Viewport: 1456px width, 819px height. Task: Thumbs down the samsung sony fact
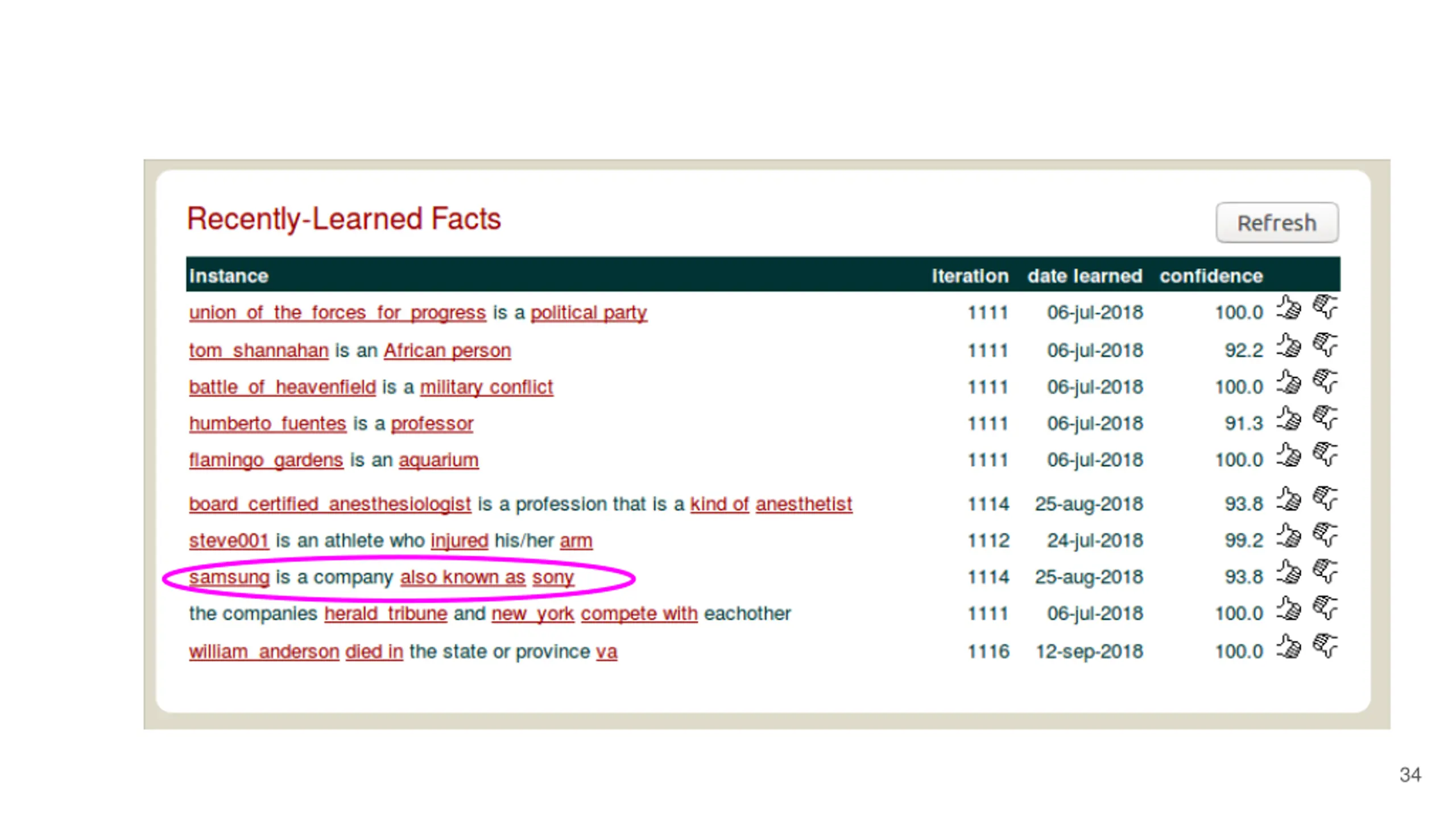[1325, 572]
